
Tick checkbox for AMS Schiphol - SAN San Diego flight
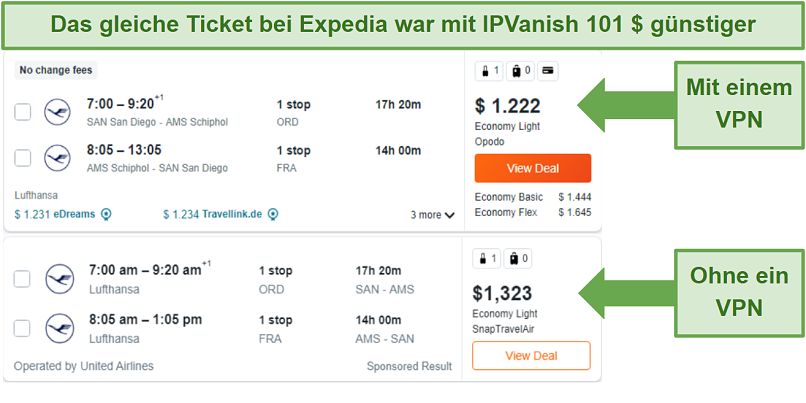coord(23,158)
